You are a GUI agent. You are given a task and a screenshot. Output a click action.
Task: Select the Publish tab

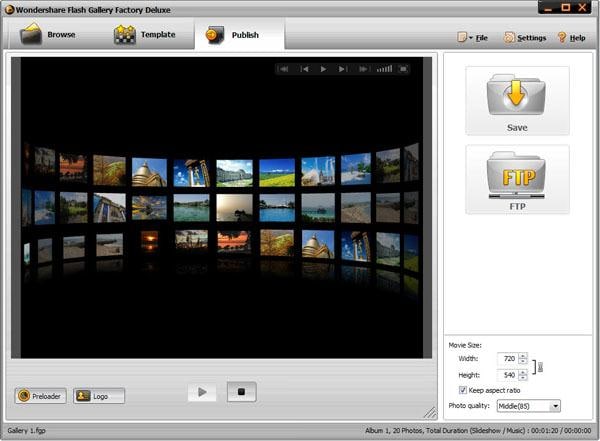pyautogui.click(x=240, y=34)
